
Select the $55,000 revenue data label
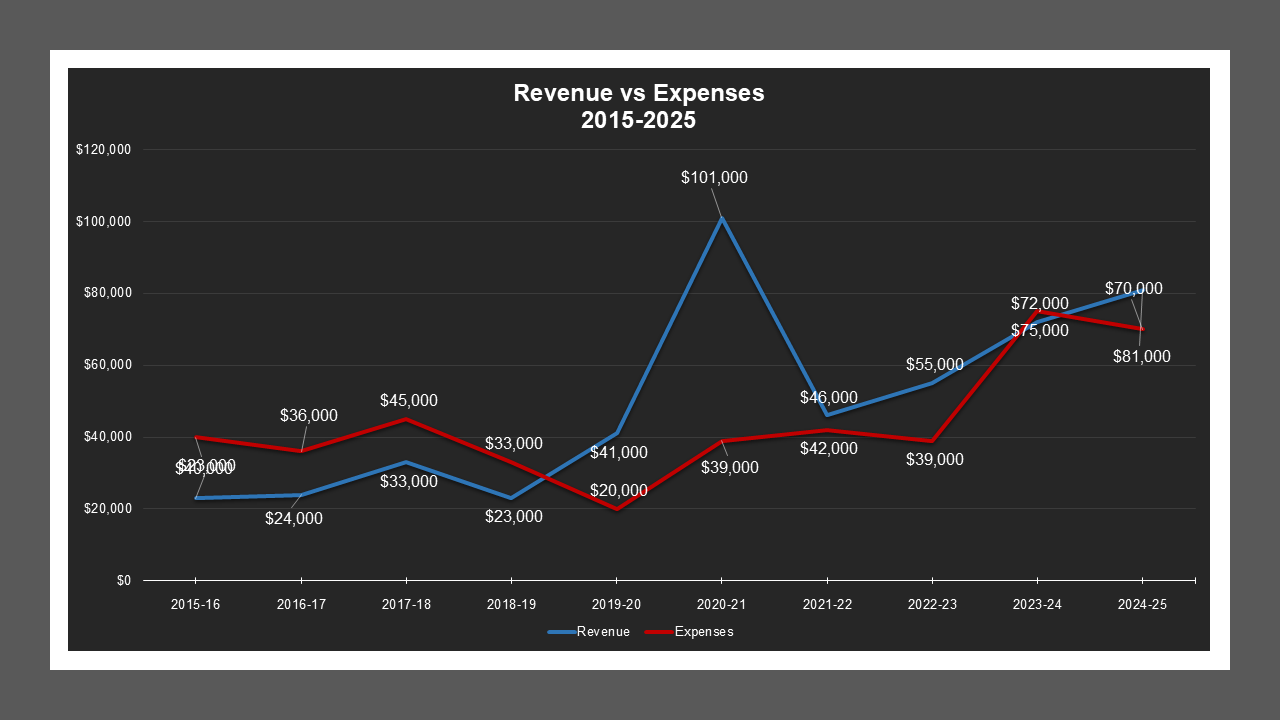coord(934,365)
